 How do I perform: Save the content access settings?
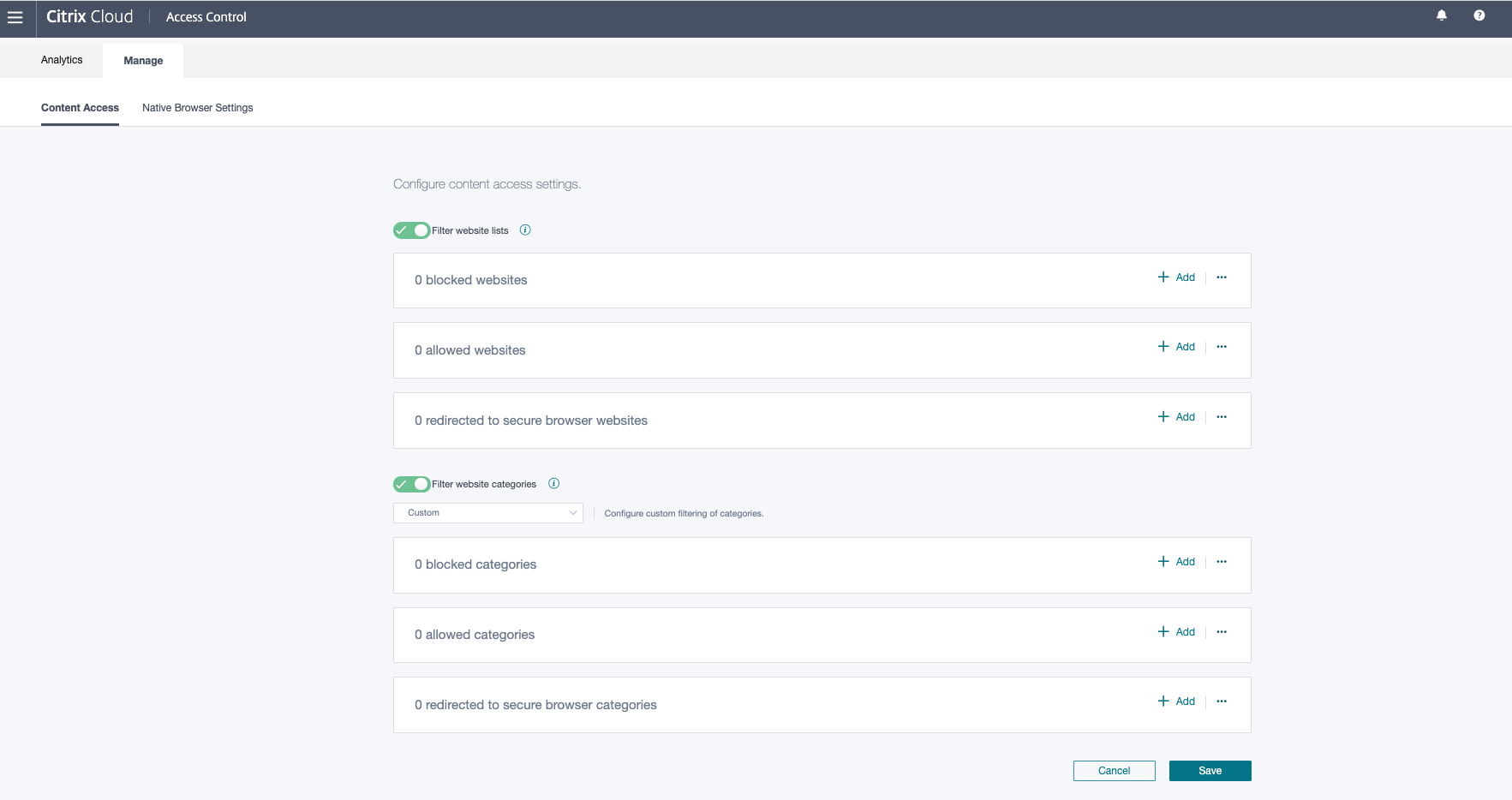click(1210, 771)
